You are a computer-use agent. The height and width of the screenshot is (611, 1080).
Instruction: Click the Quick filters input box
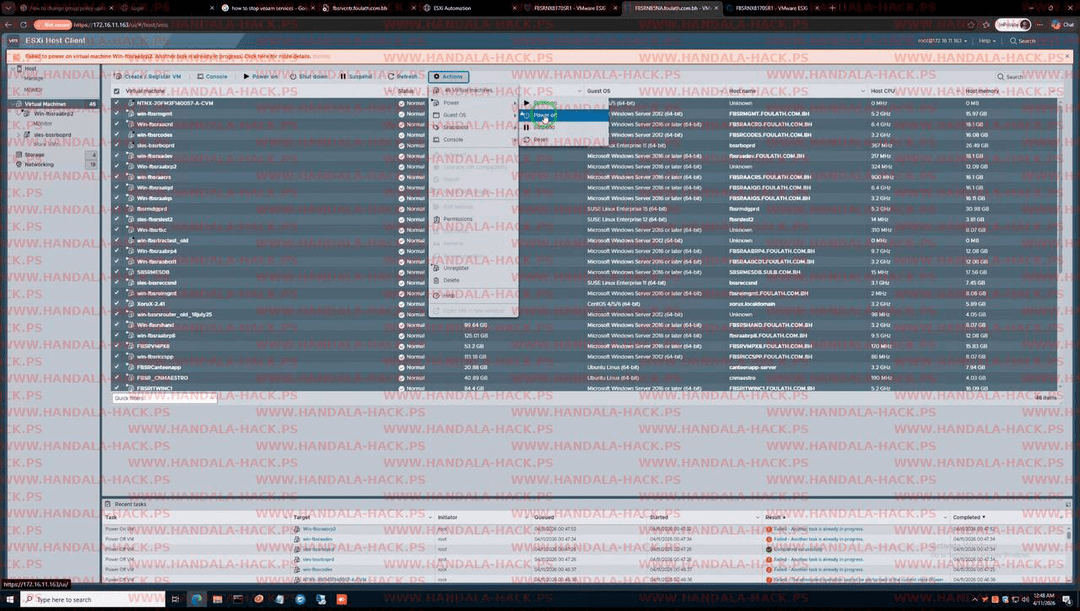point(164,398)
